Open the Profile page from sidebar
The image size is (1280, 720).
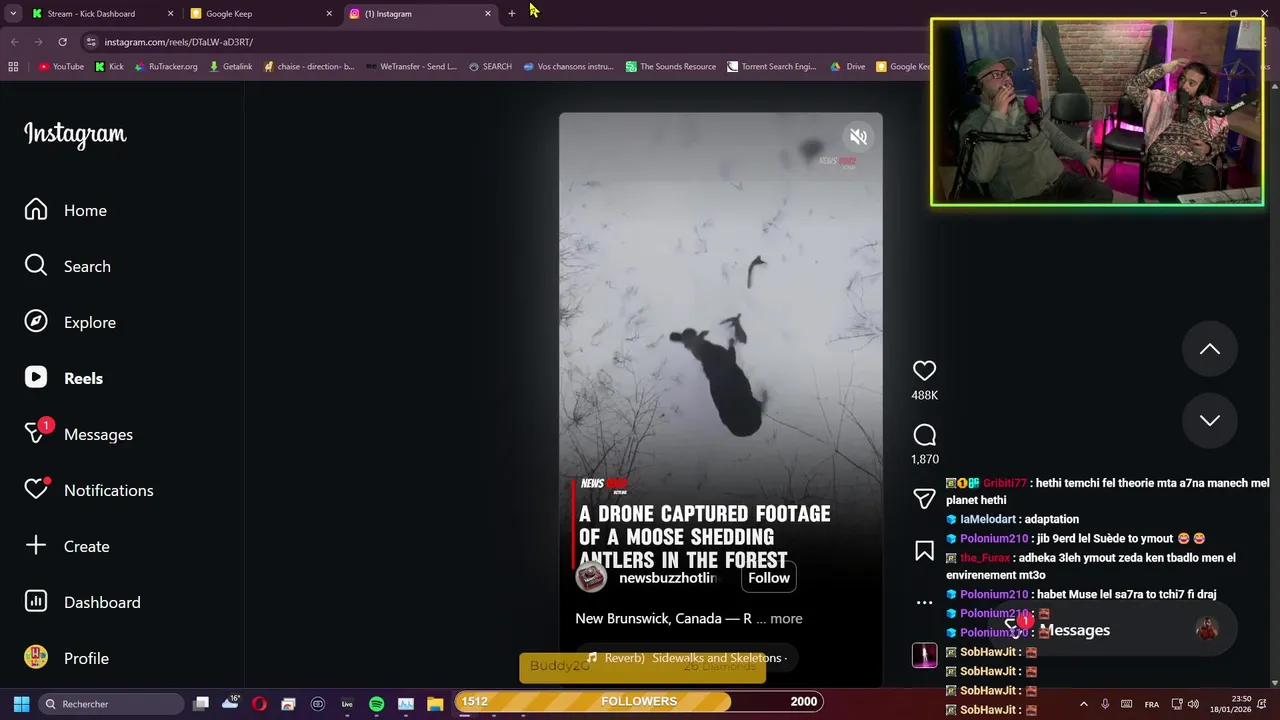67,658
